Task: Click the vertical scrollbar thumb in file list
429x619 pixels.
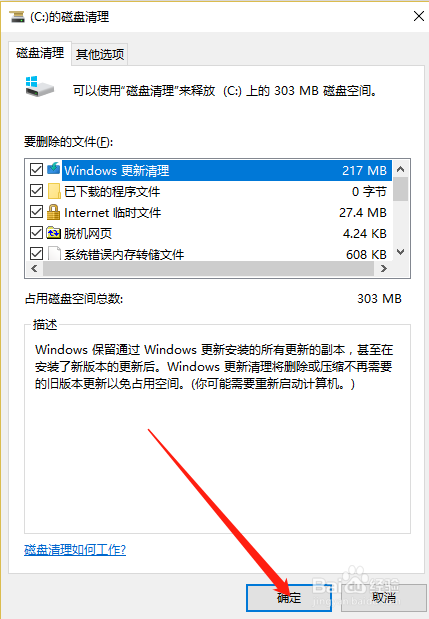Action: coord(401,189)
